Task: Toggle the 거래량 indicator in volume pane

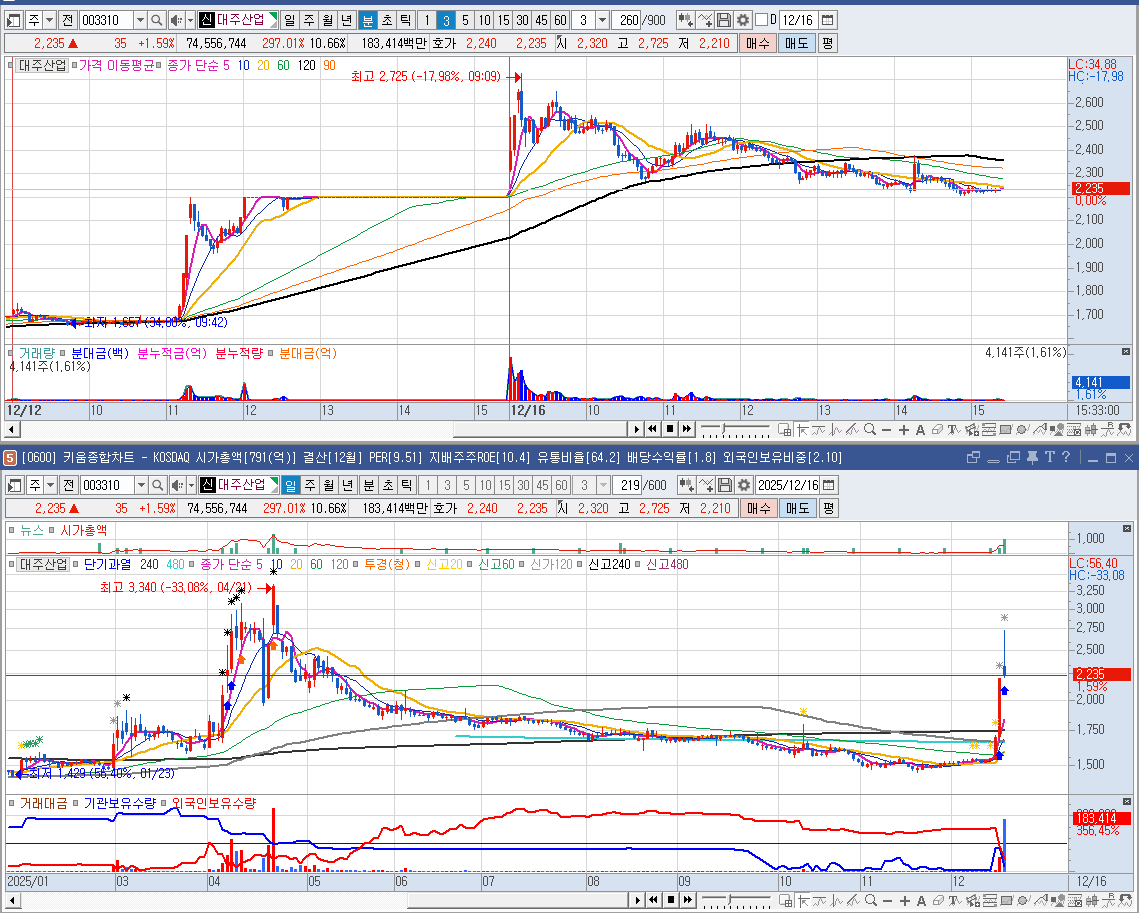Action: coord(10,353)
